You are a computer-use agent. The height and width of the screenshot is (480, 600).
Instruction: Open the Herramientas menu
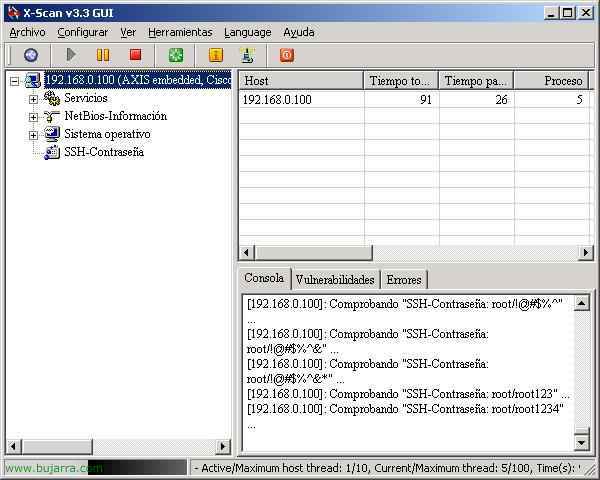coord(180,33)
